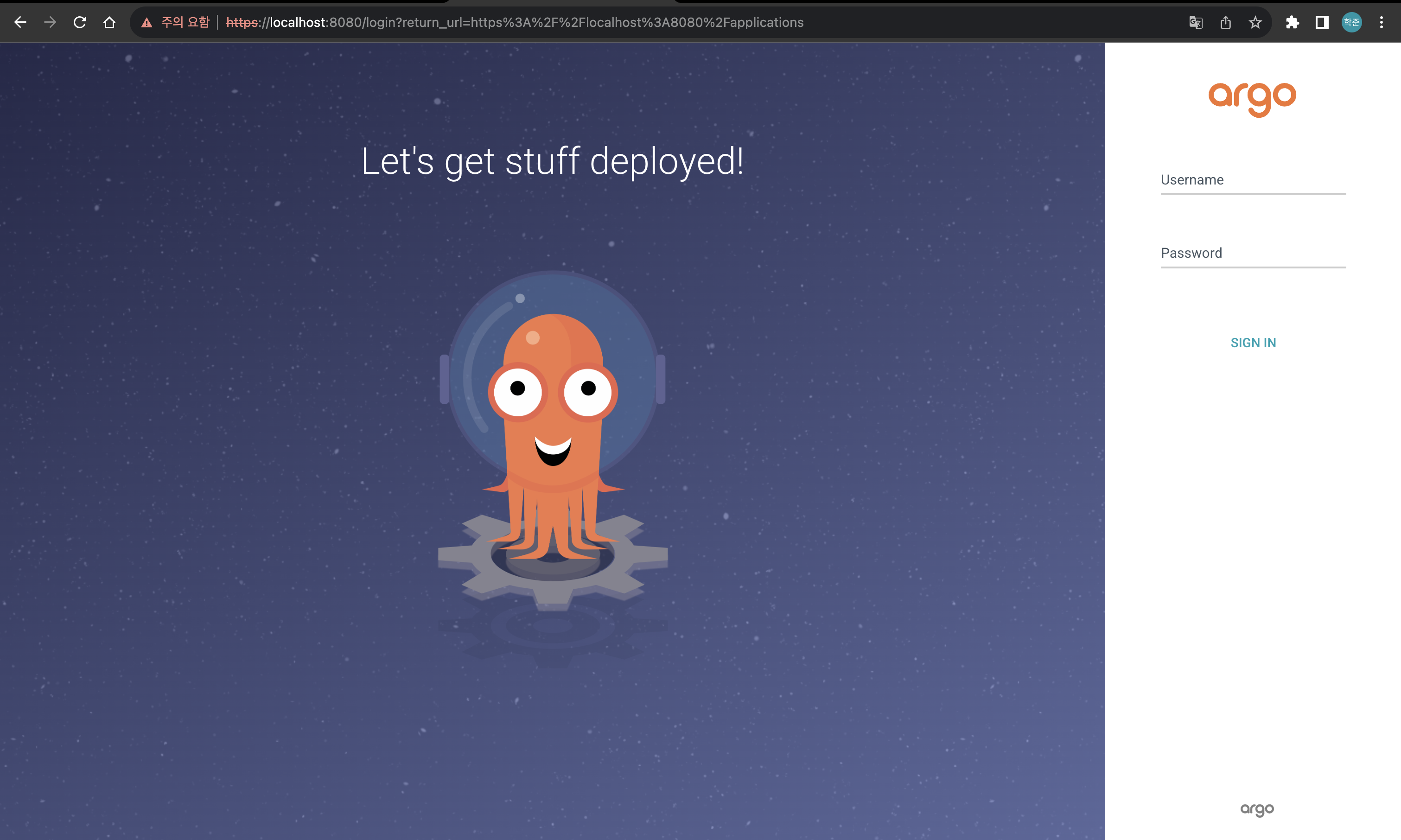Click the browser forward arrow

[50, 22]
